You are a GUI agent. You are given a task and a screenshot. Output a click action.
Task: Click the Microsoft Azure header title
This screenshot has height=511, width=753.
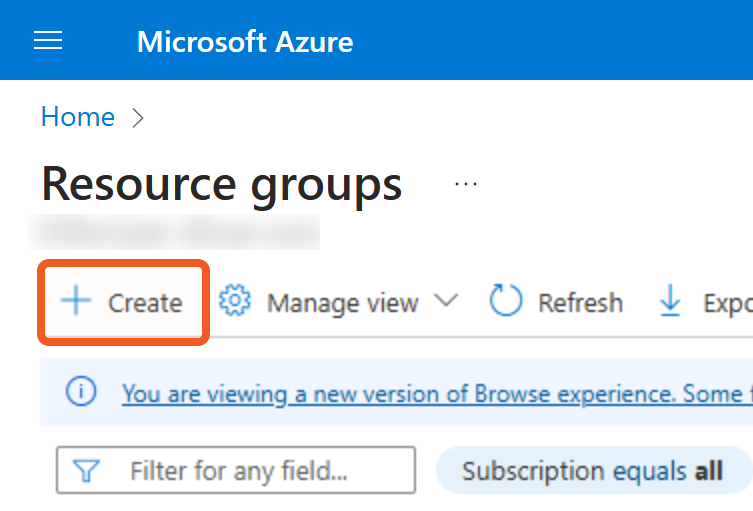244,42
